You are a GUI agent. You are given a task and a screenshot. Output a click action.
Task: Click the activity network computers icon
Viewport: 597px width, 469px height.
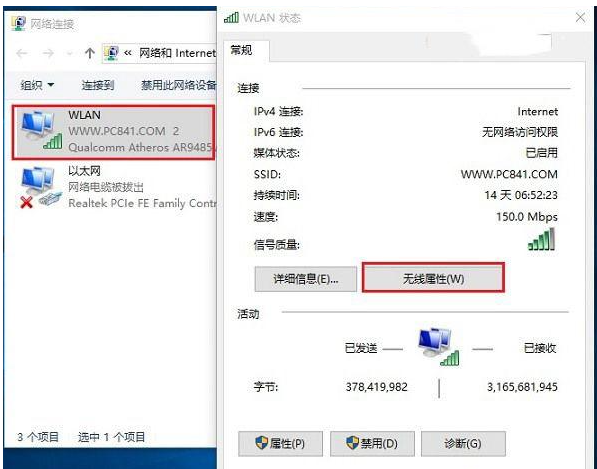[x=438, y=346]
